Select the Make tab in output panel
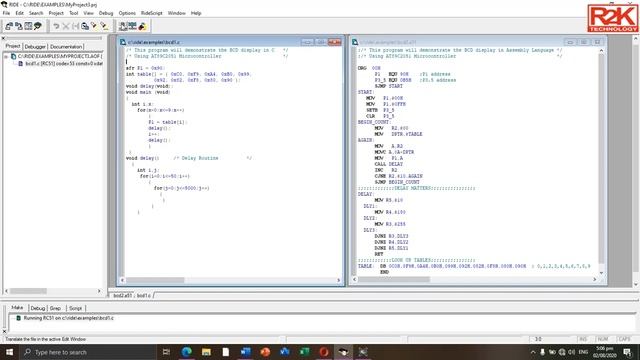Viewport: 640px width, 360px height. pyautogui.click(x=17, y=307)
